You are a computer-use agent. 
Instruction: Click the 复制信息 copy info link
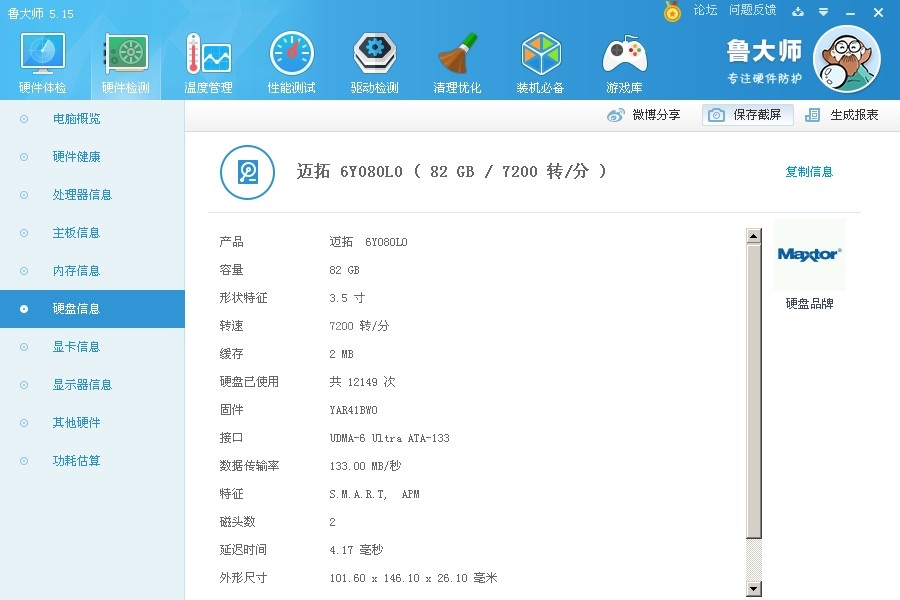[x=809, y=172]
